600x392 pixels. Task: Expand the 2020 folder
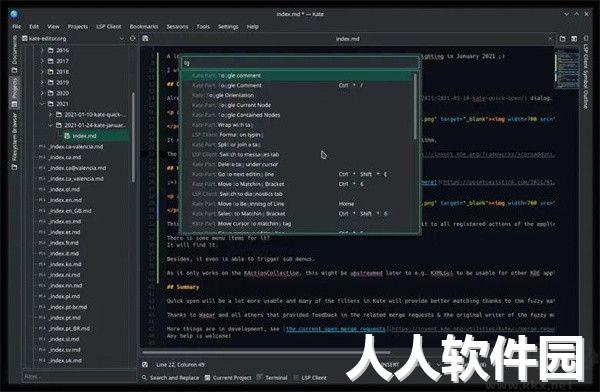(x=42, y=93)
